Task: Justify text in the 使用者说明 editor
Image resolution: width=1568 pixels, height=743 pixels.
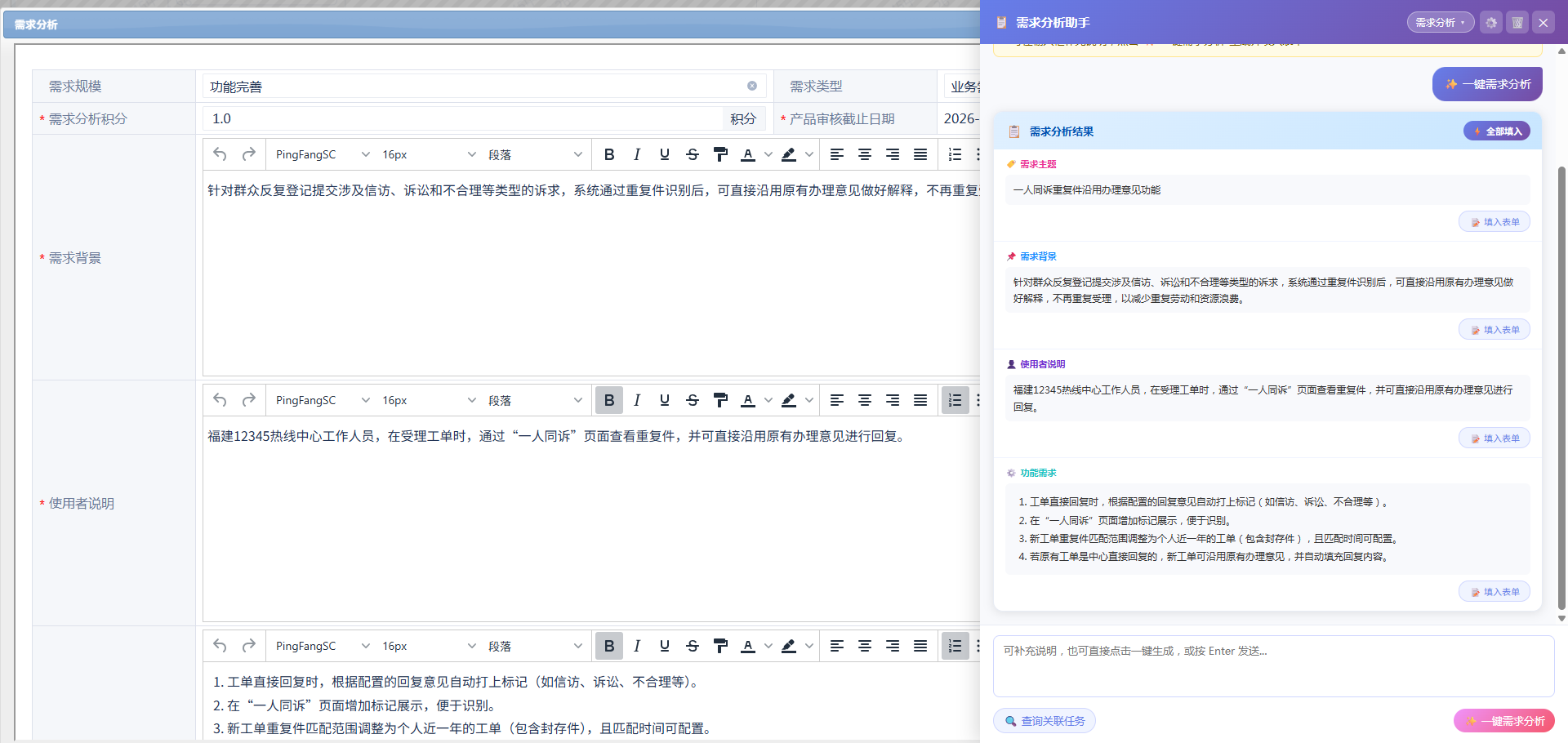Action: tap(920, 400)
